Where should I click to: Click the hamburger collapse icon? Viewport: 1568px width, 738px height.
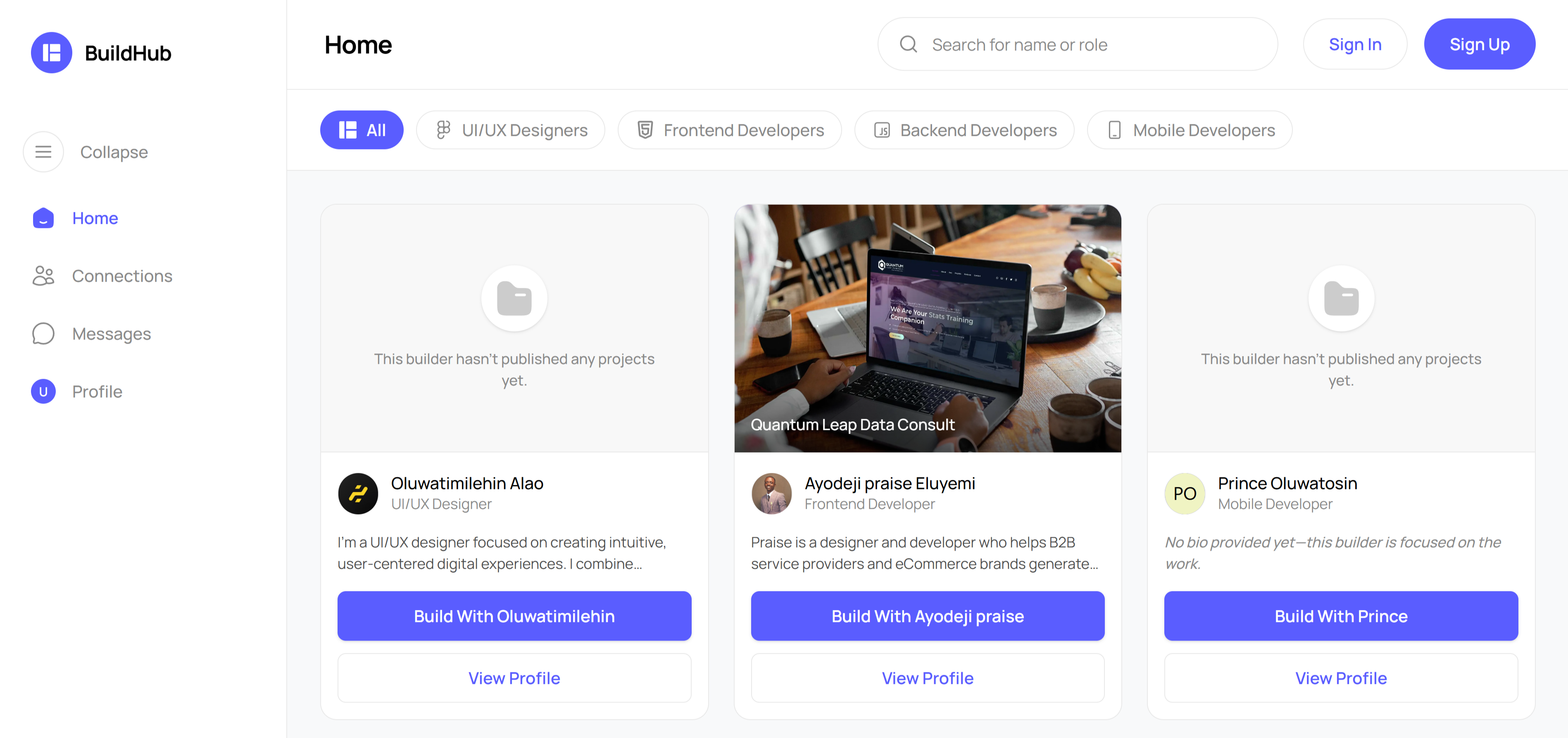coord(43,152)
